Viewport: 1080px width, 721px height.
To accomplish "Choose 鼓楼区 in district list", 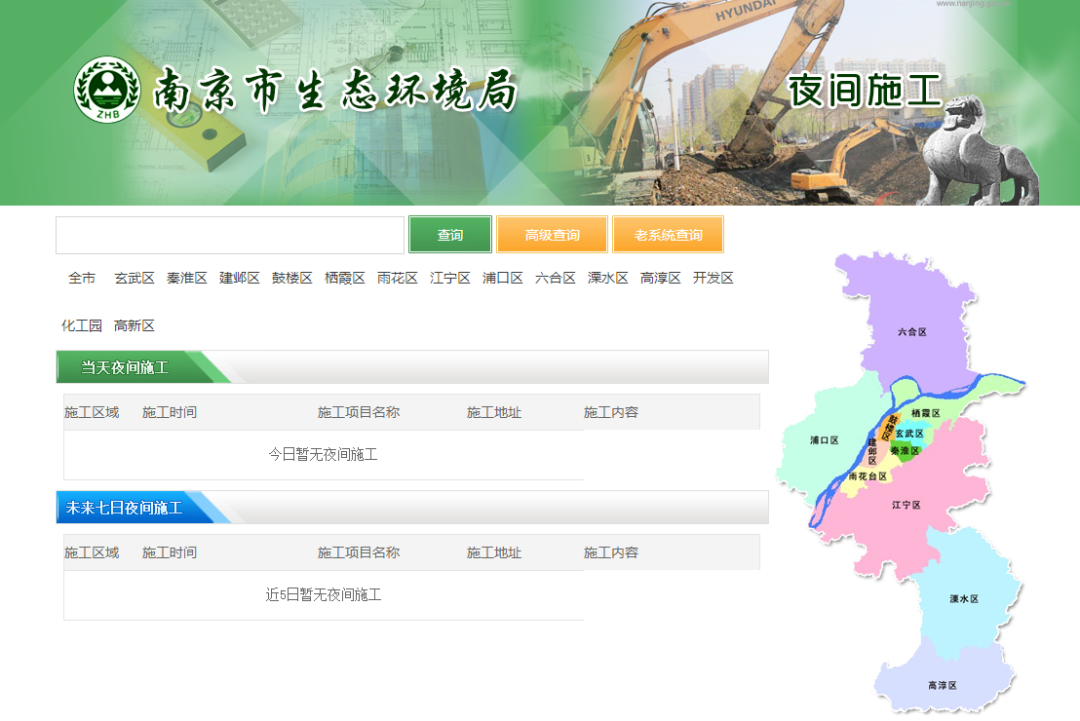I will click(x=292, y=278).
